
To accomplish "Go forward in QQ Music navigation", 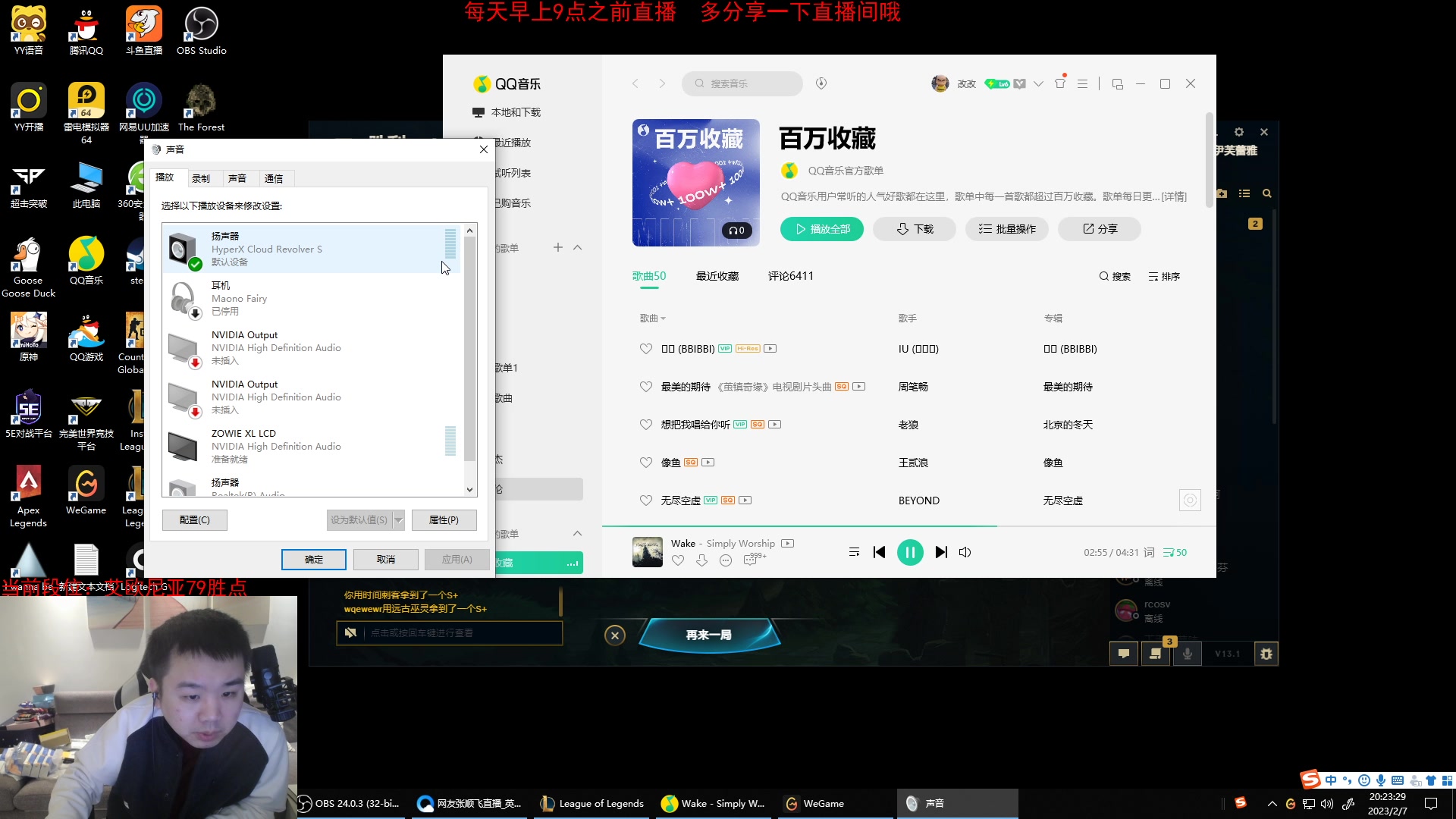I will (x=662, y=83).
